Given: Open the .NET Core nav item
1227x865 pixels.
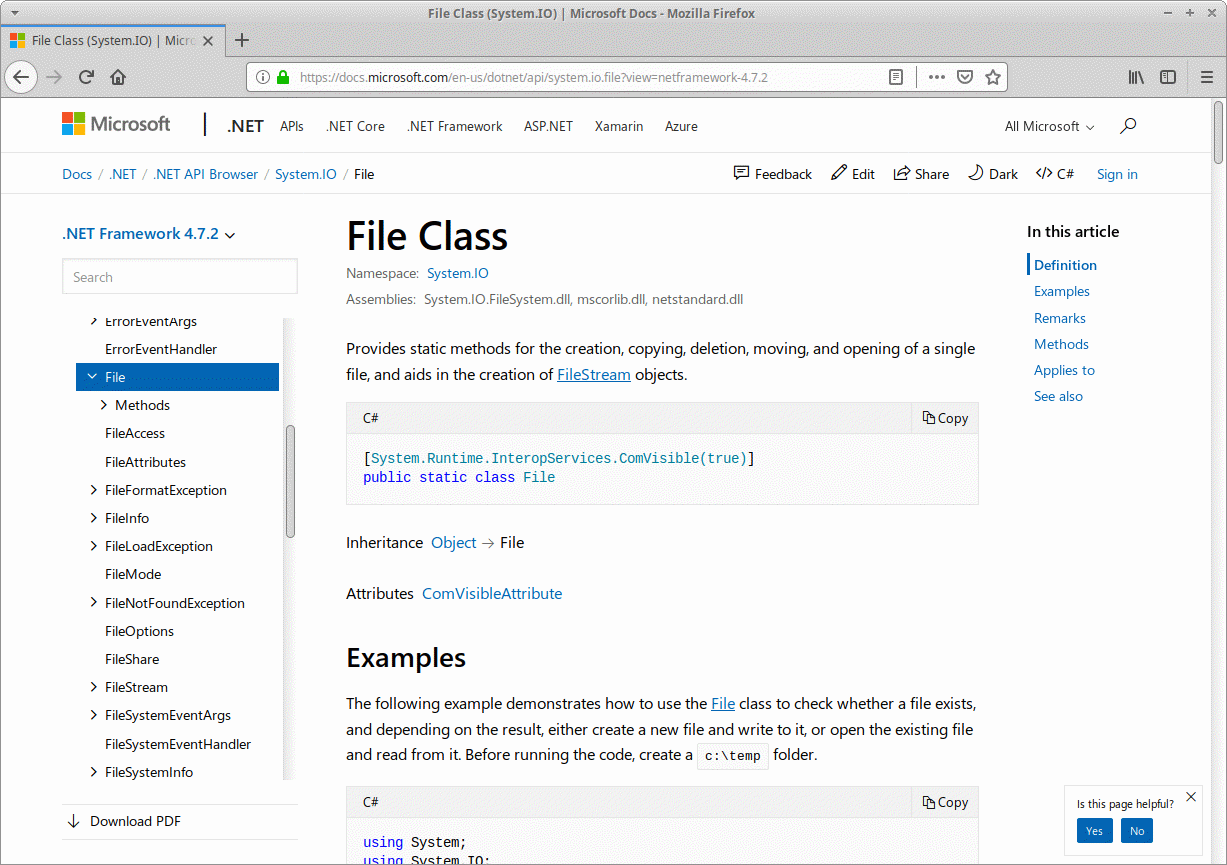Looking at the screenshot, I should [x=355, y=126].
